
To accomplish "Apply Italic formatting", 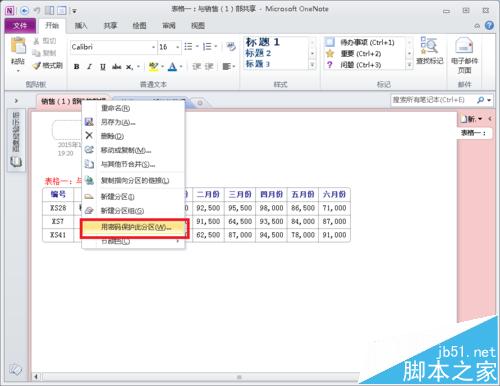I will [89, 67].
